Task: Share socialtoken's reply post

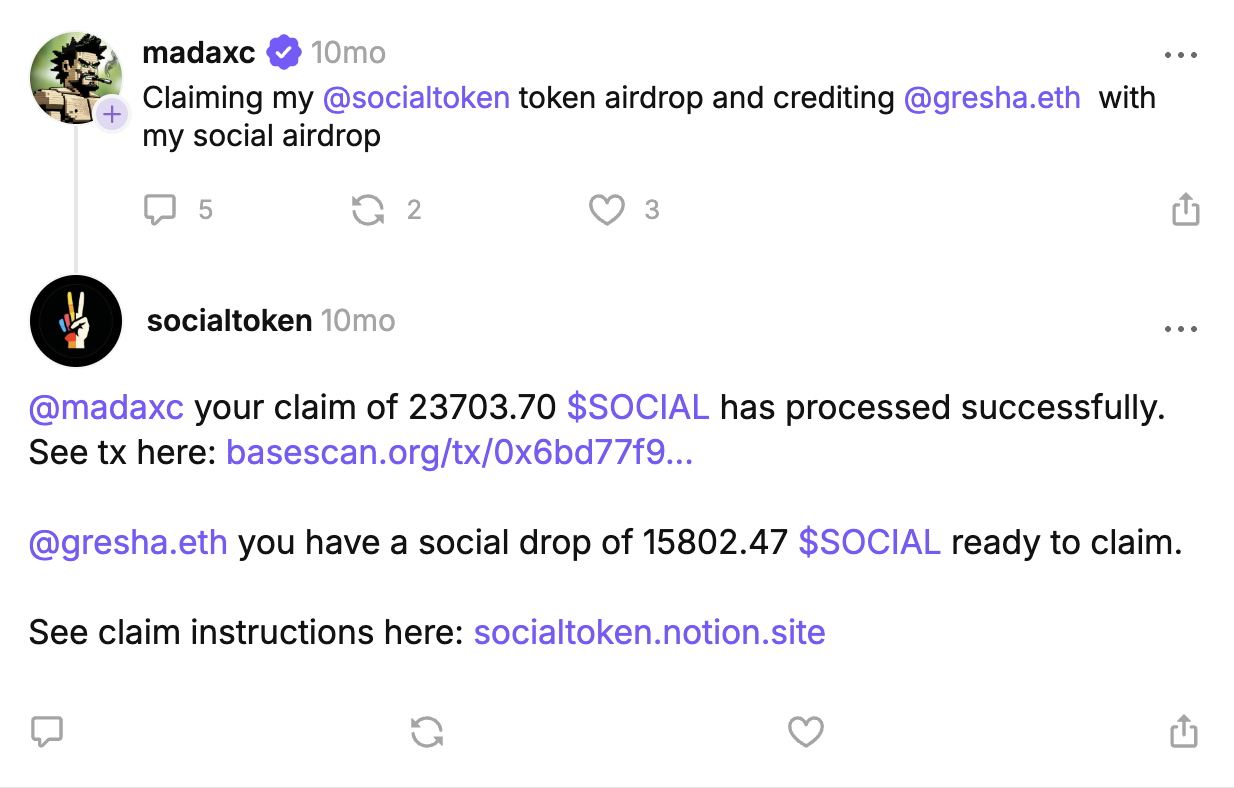Action: [x=1183, y=732]
